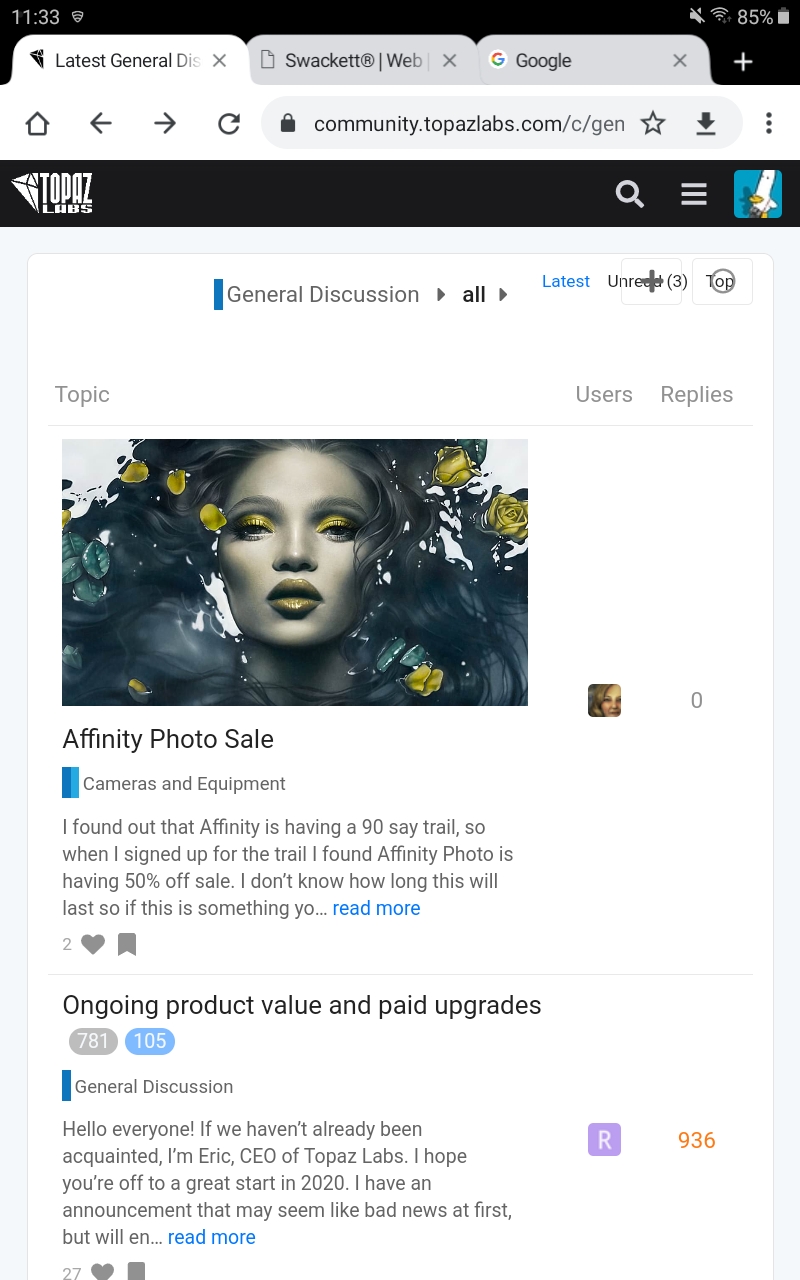Click read more on Affinity Photo Sale
Viewport: 800px width, 1280px height.
pos(376,908)
